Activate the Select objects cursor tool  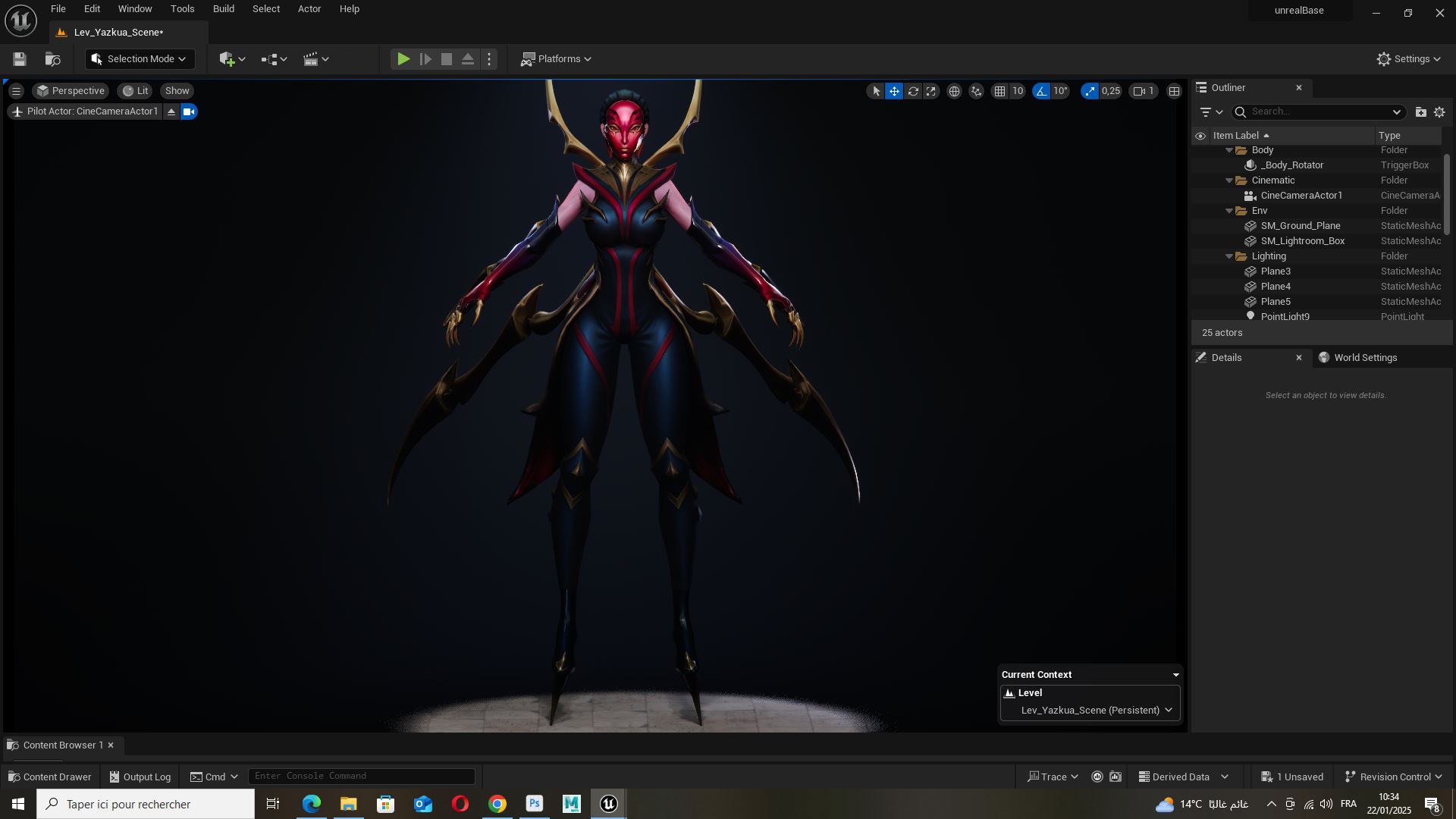coord(876,91)
